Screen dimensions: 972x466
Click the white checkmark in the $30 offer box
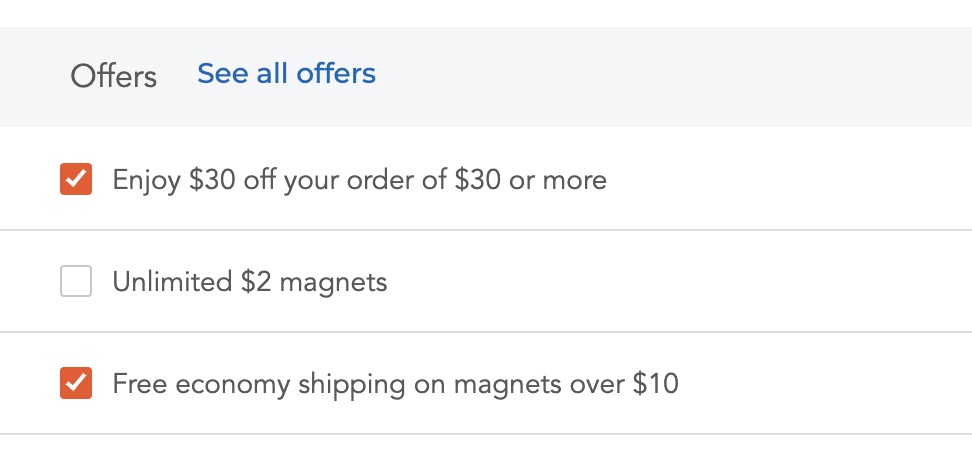pos(76,180)
